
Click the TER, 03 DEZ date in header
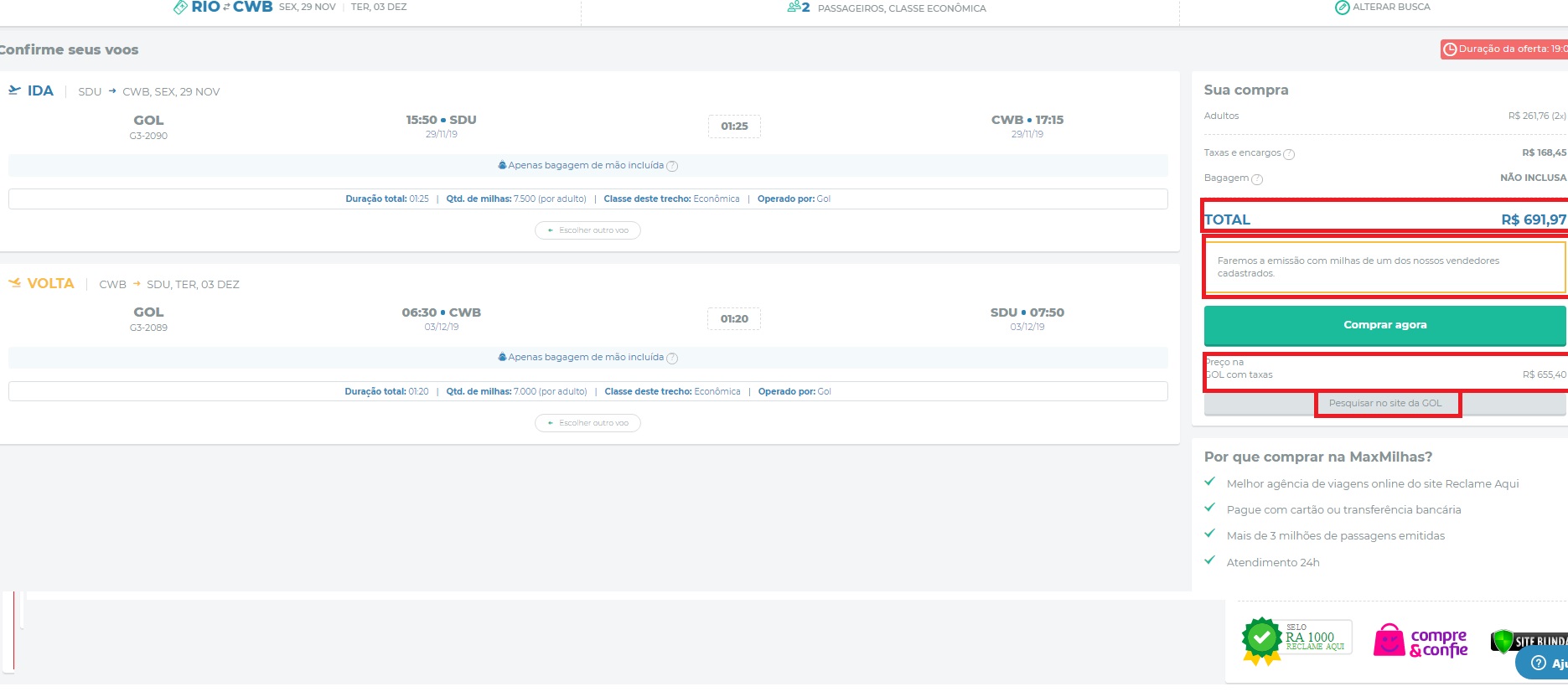(x=379, y=7)
